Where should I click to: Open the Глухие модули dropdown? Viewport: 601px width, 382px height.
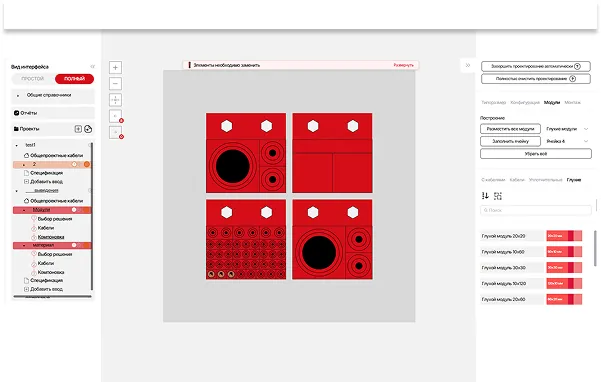[x=567, y=129]
